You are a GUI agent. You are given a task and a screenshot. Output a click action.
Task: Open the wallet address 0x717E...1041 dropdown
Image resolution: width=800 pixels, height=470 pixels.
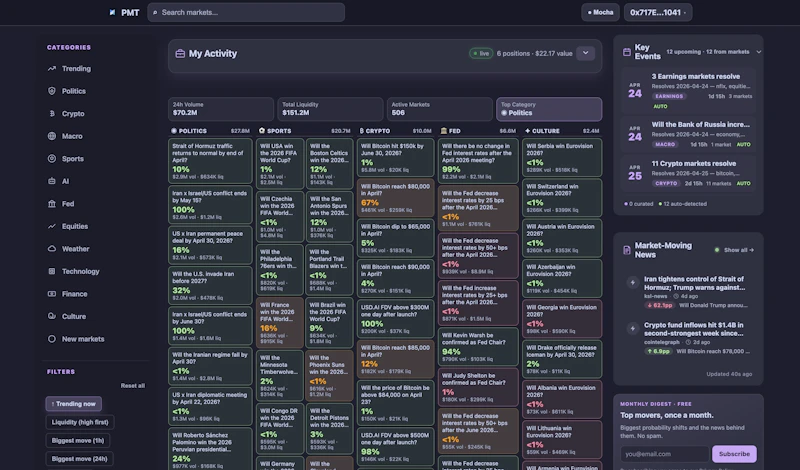click(658, 12)
